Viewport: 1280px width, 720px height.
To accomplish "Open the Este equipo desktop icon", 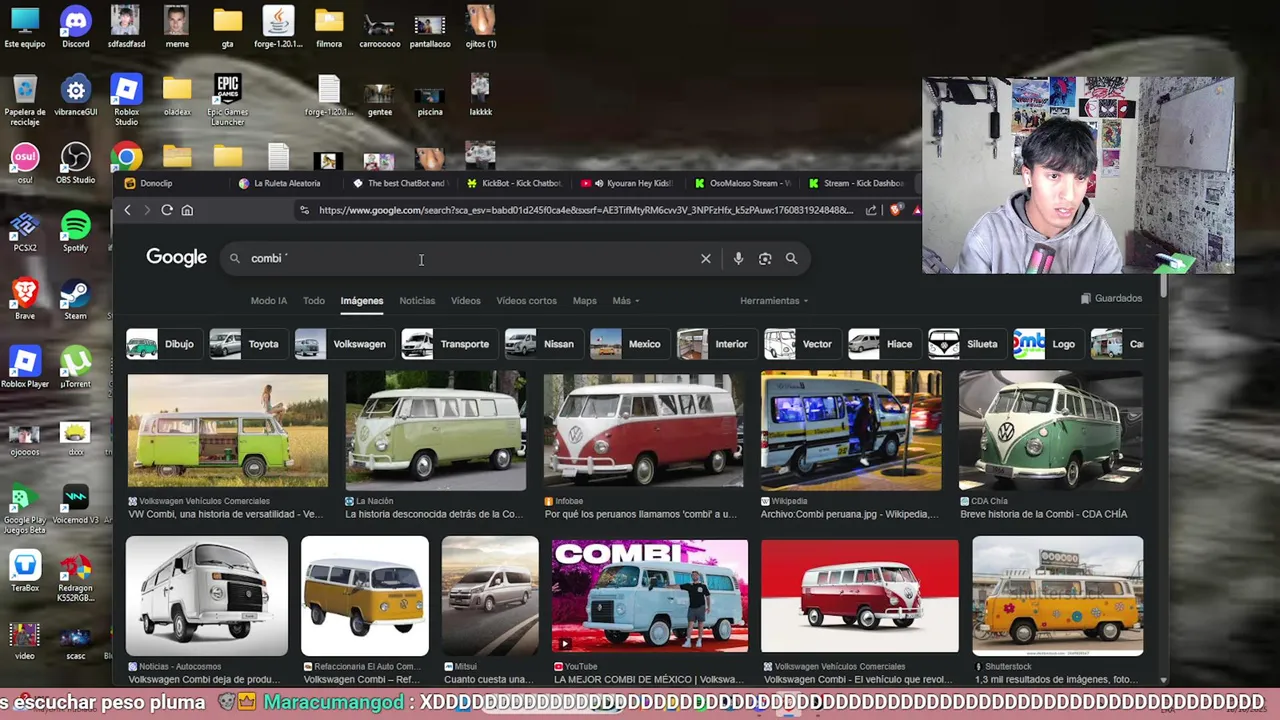I will (25, 26).
